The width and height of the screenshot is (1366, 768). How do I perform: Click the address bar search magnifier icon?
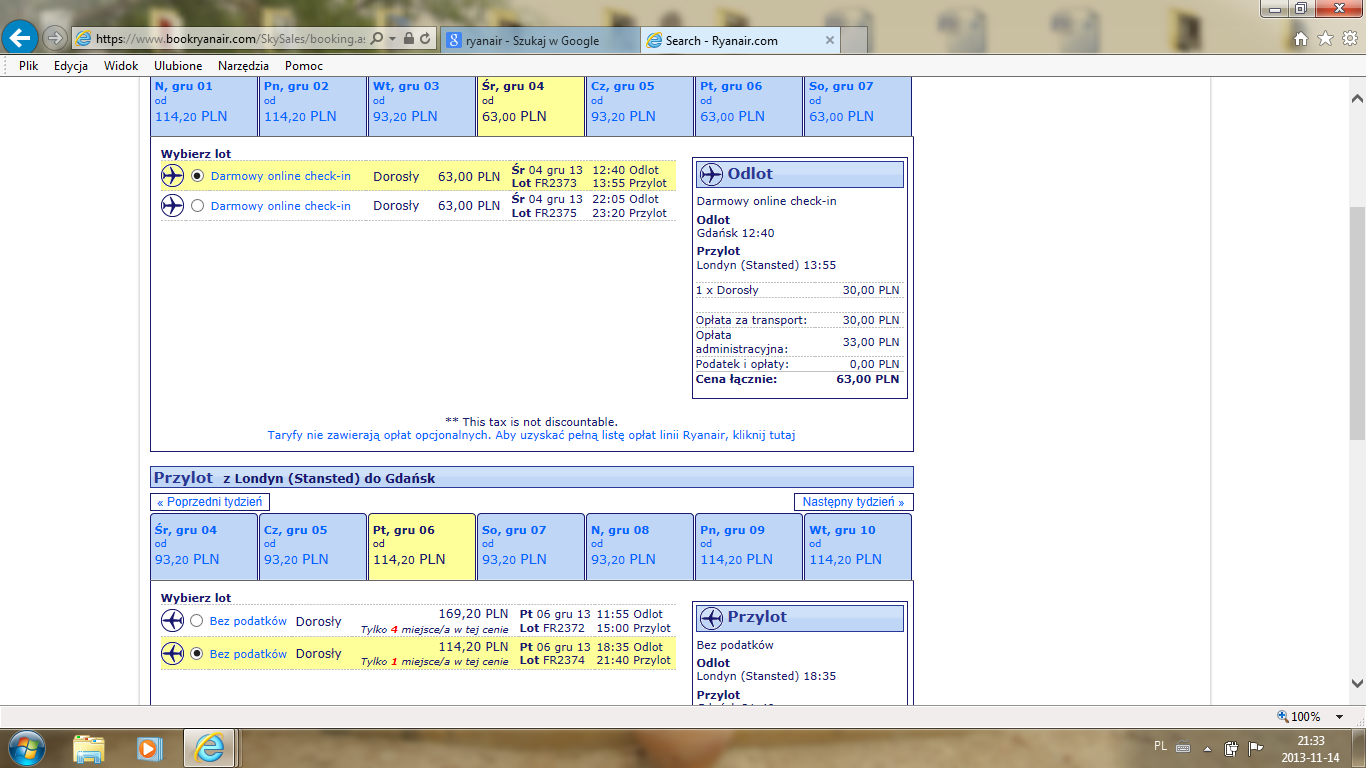tap(377, 38)
